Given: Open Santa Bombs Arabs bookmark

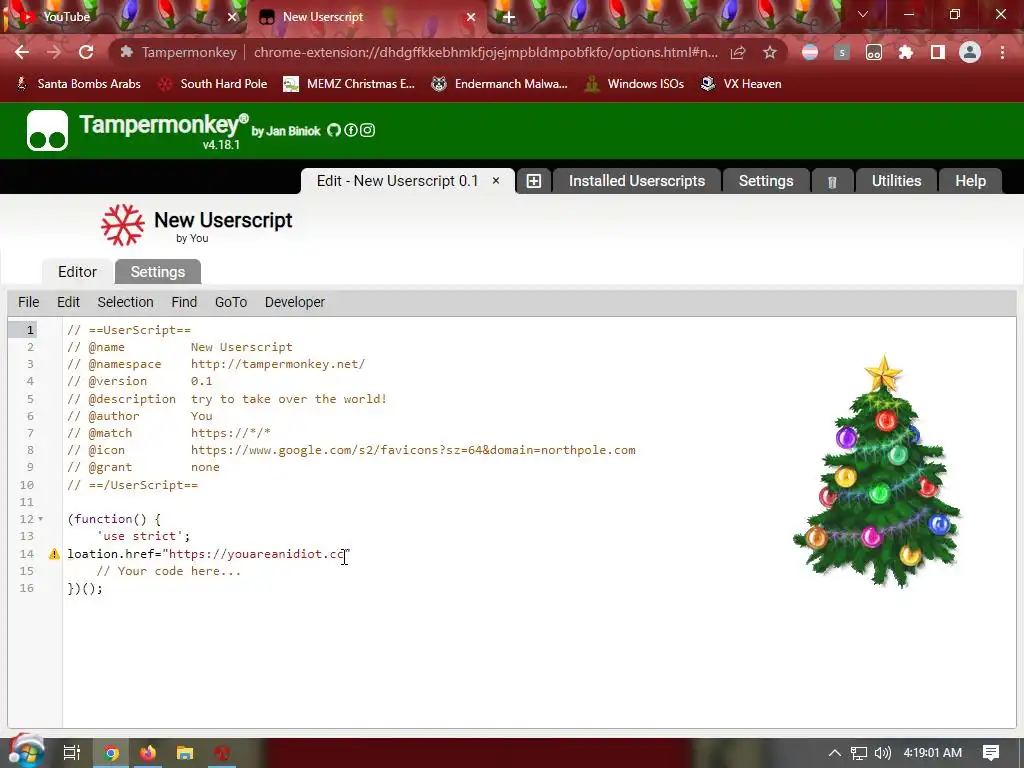Looking at the screenshot, I should (78, 84).
